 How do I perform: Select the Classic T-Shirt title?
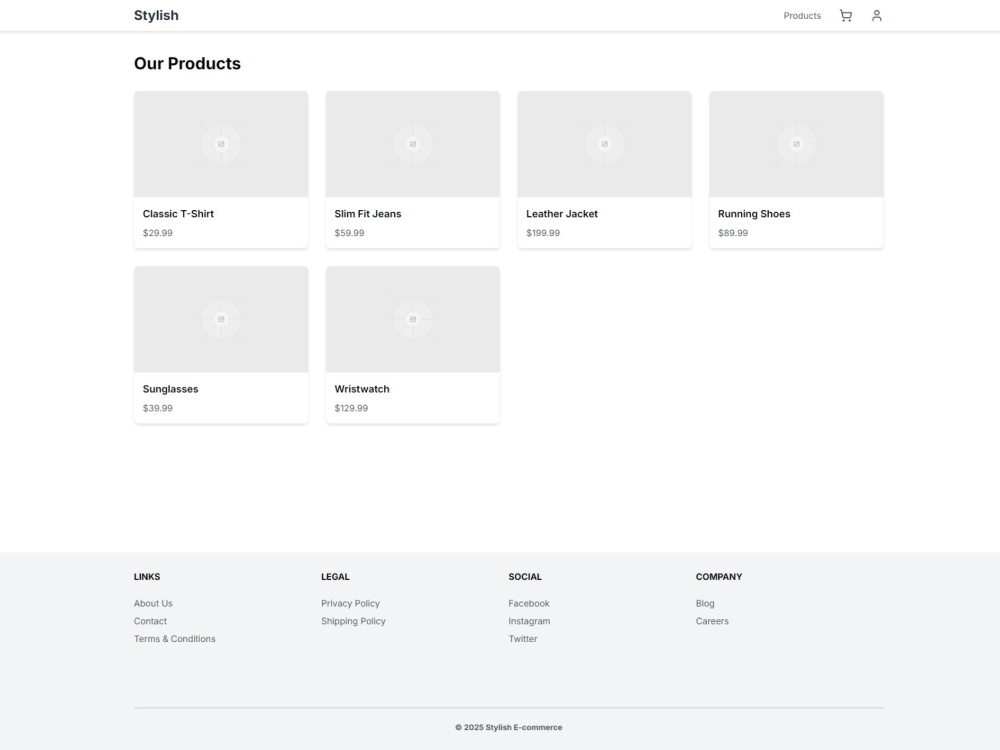click(179, 214)
